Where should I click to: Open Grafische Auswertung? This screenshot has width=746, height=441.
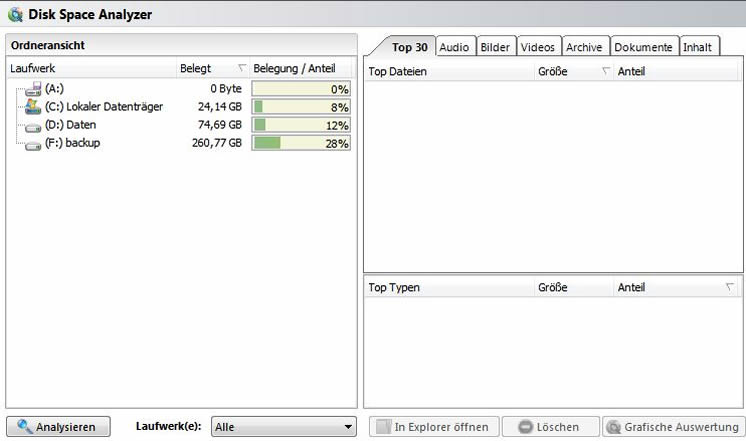674,427
